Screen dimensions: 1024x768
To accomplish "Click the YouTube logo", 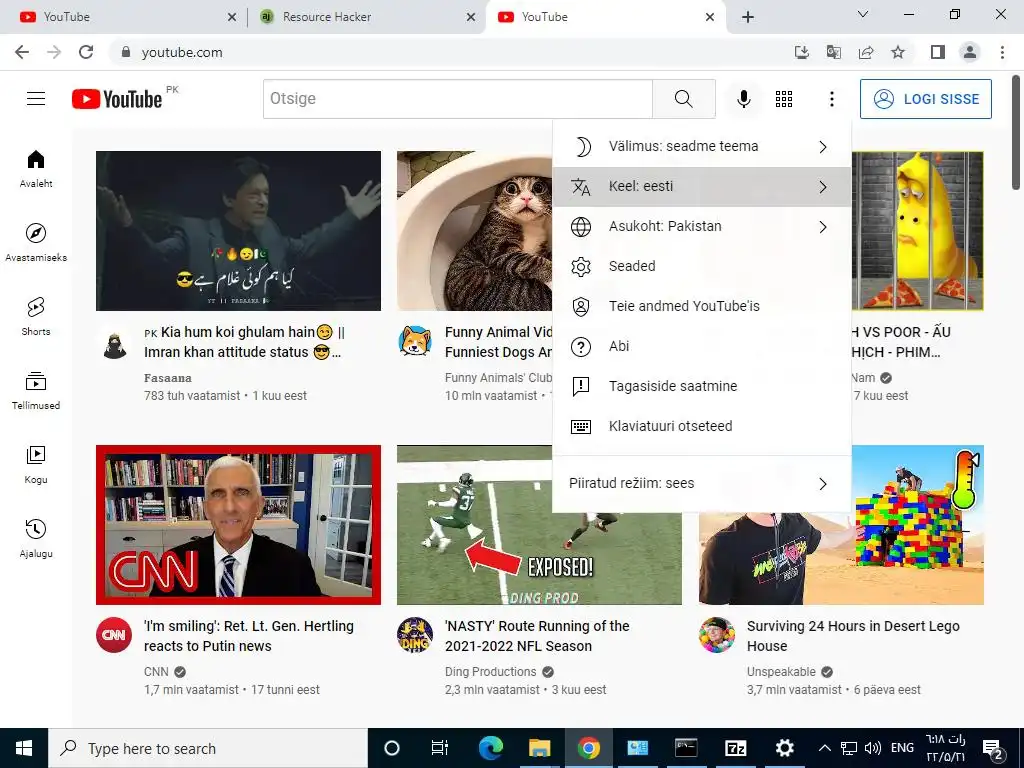I will (x=117, y=99).
